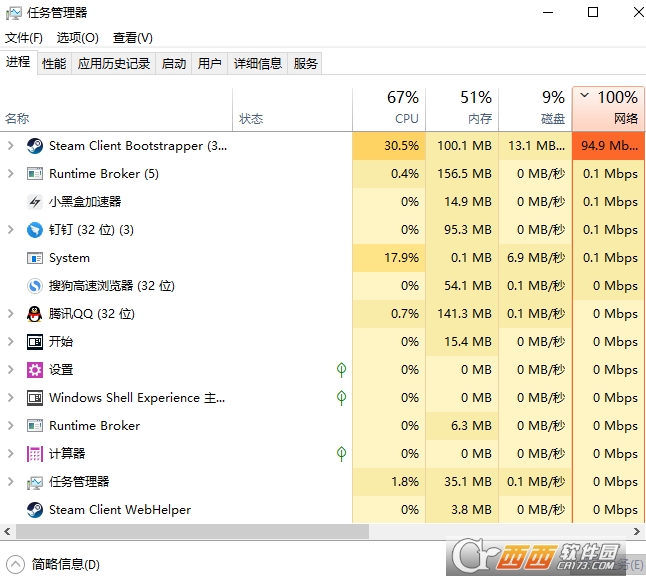Expand Steam Client Bootstrapper process group
Screen dimensions: 646x586
11,145
